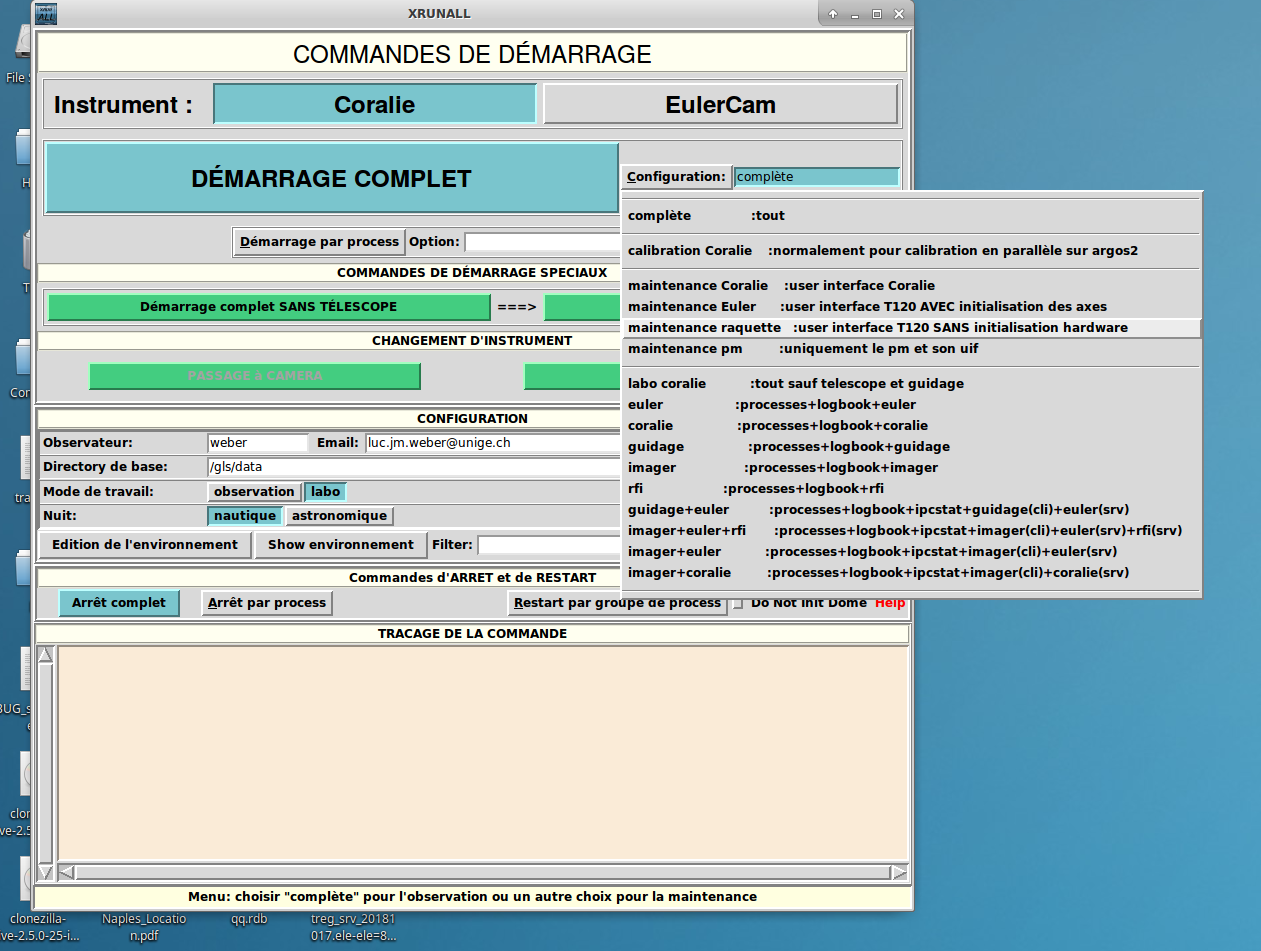Enable the Do Not Init Dome checkbox
This screenshot has height=951, width=1261.
point(738,604)
